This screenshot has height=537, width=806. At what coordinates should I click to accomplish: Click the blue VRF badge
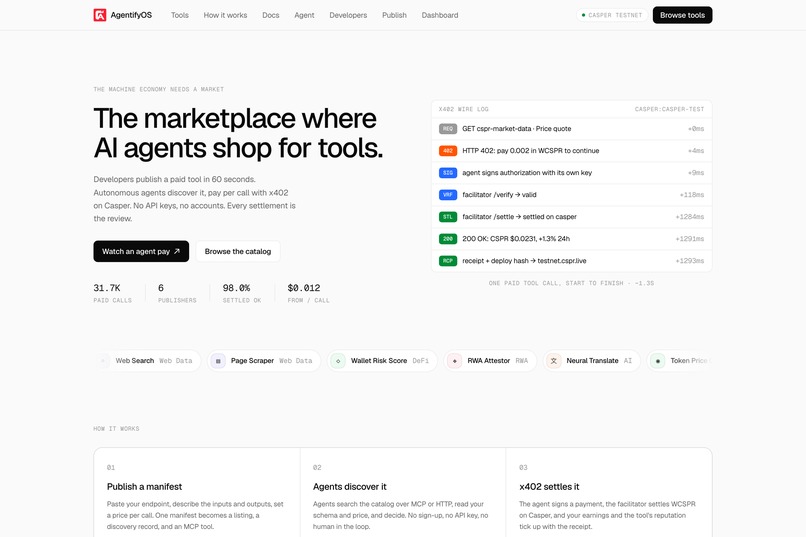[448, 195]
